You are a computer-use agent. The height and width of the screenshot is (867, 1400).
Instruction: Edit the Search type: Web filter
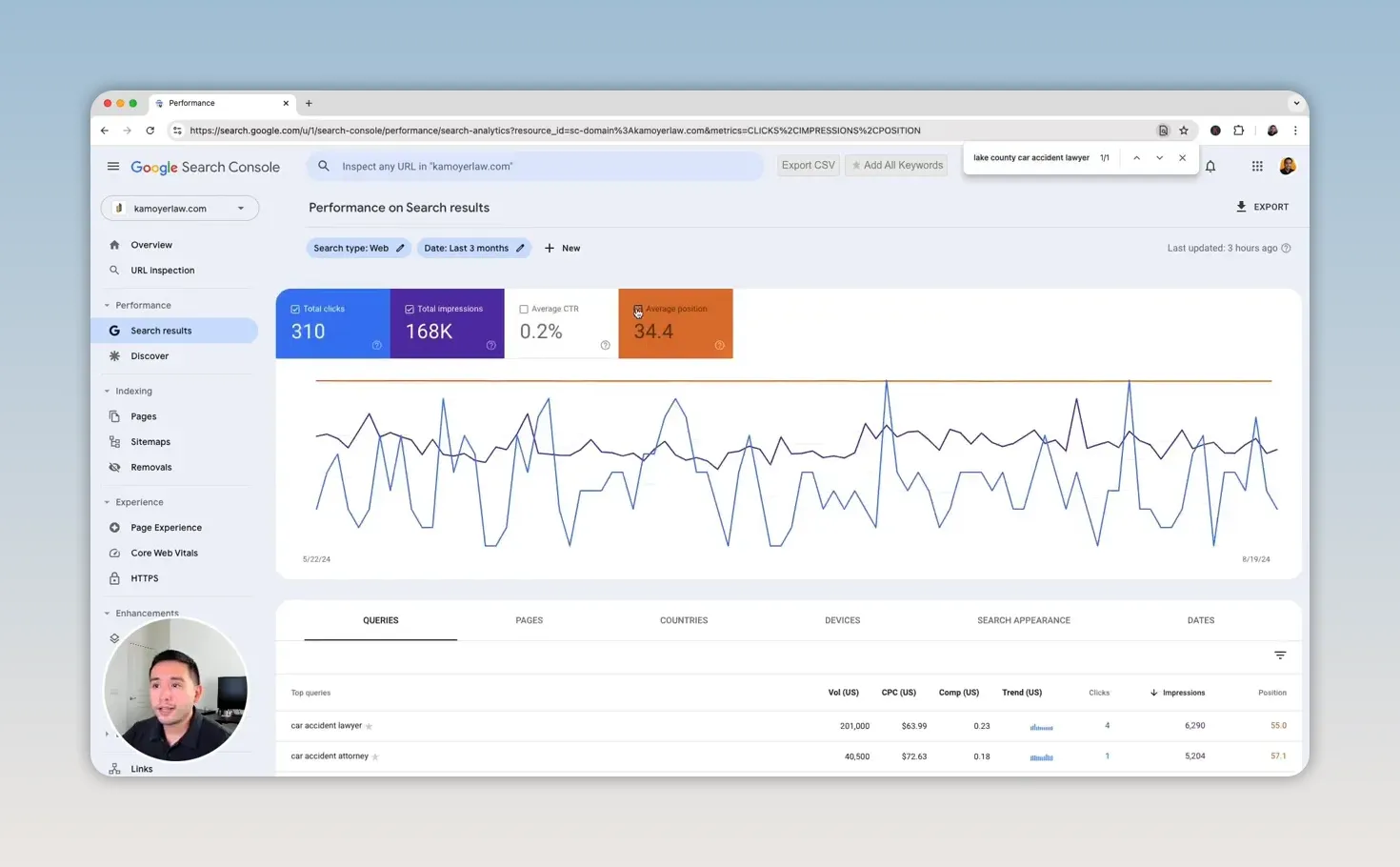(358, 249)
